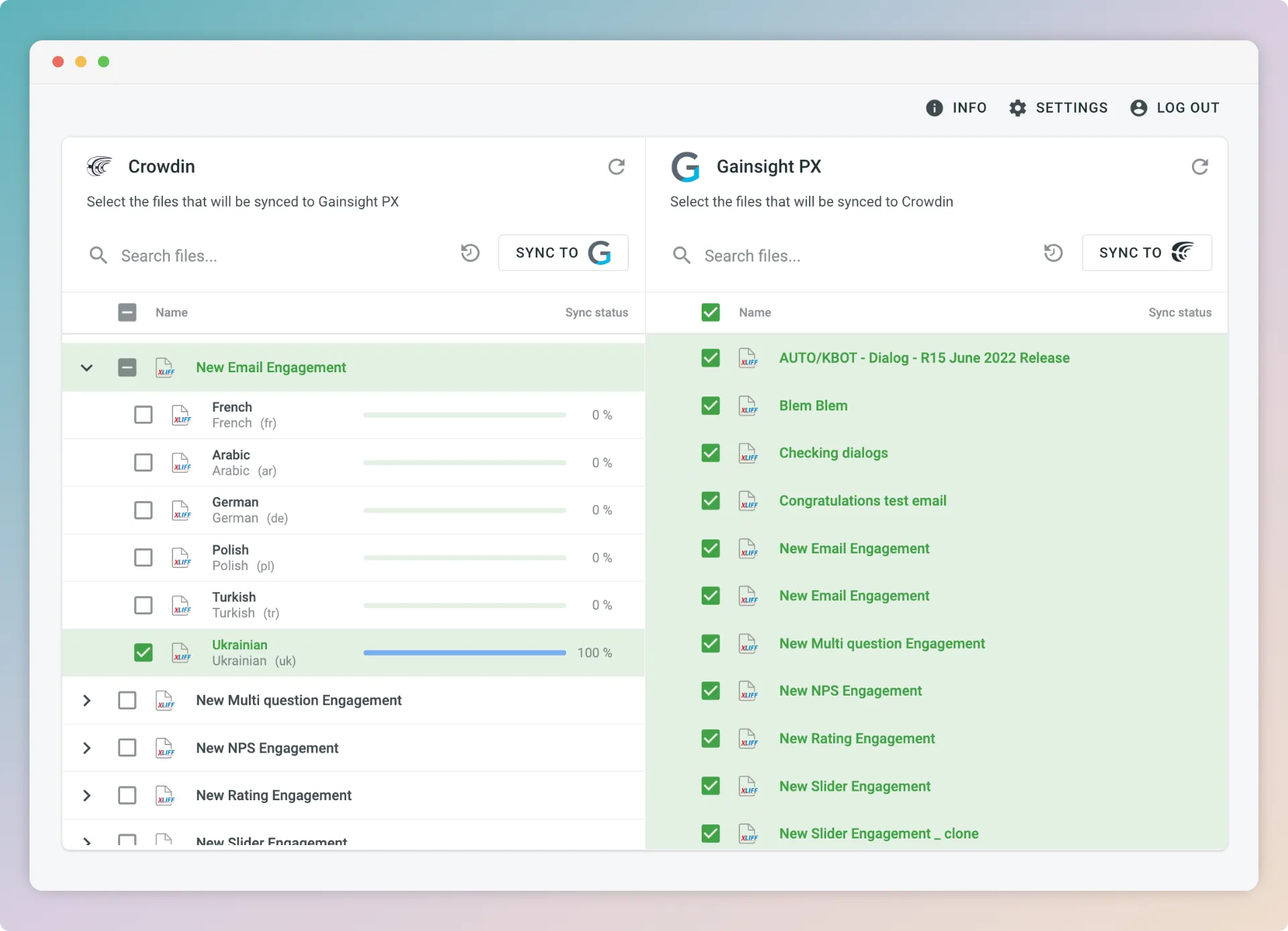Click XLIFF icon for Arabic file
1288x931 pixels.
(x=181, y=463)
